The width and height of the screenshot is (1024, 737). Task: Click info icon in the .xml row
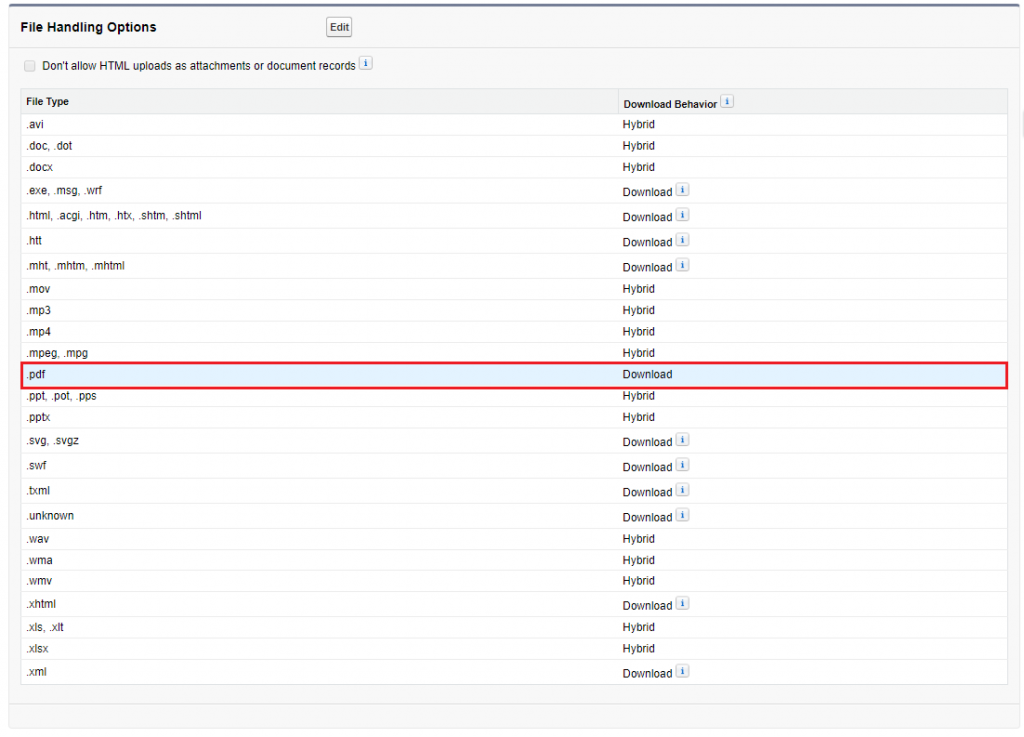(x=682, y=671)
